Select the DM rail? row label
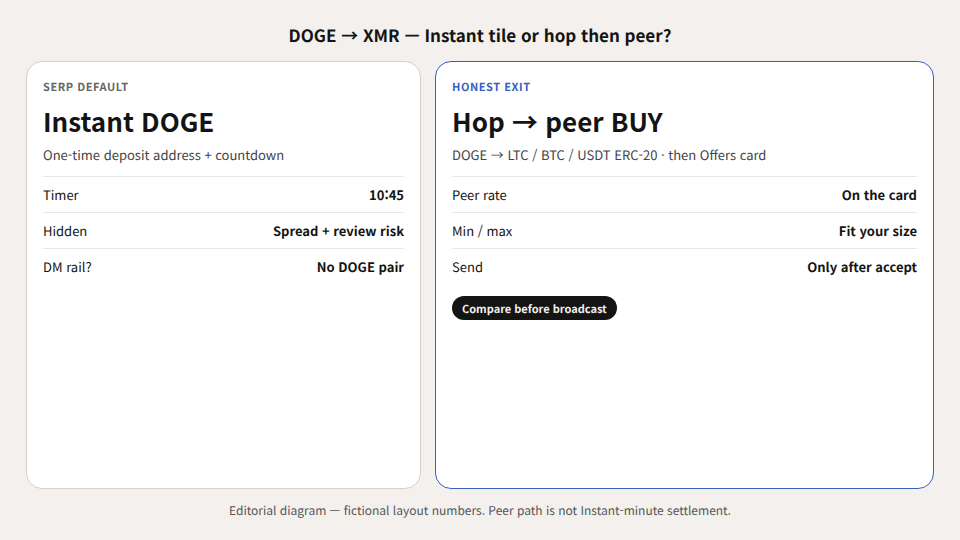This screenshot has width=960, height=540. point(67,268)
